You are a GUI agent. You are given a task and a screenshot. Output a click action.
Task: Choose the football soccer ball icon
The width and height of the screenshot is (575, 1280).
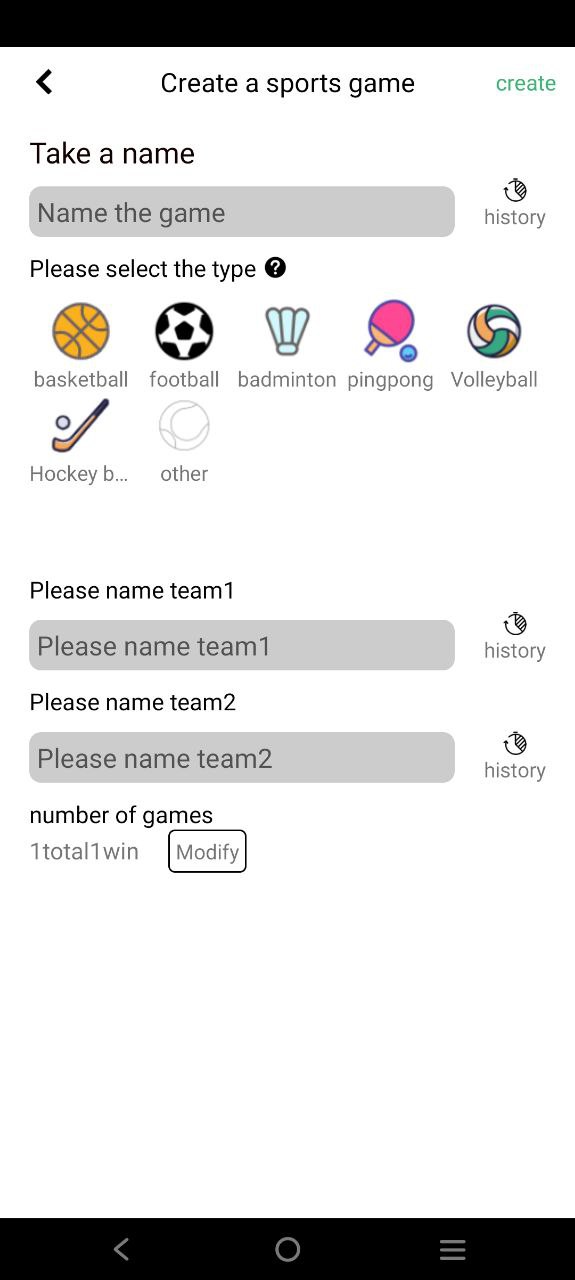point(184,331)
